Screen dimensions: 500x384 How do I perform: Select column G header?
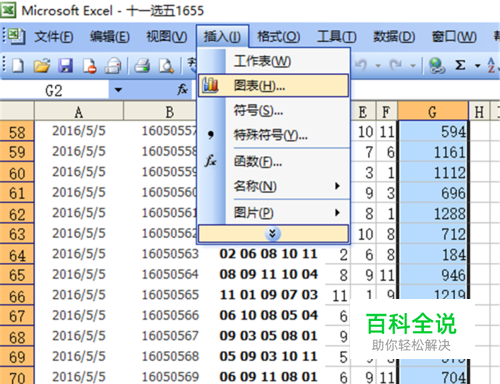pos(433,112)
